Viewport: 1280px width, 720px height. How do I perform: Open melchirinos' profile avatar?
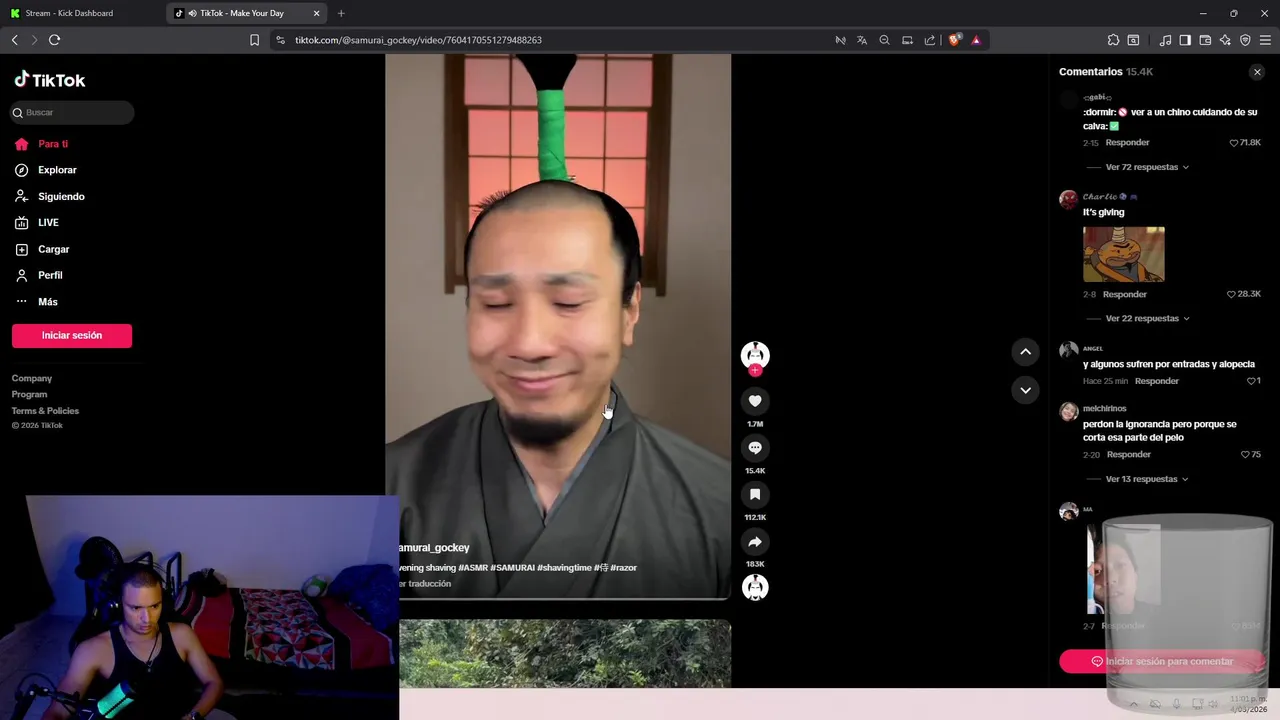point(1068,411)
